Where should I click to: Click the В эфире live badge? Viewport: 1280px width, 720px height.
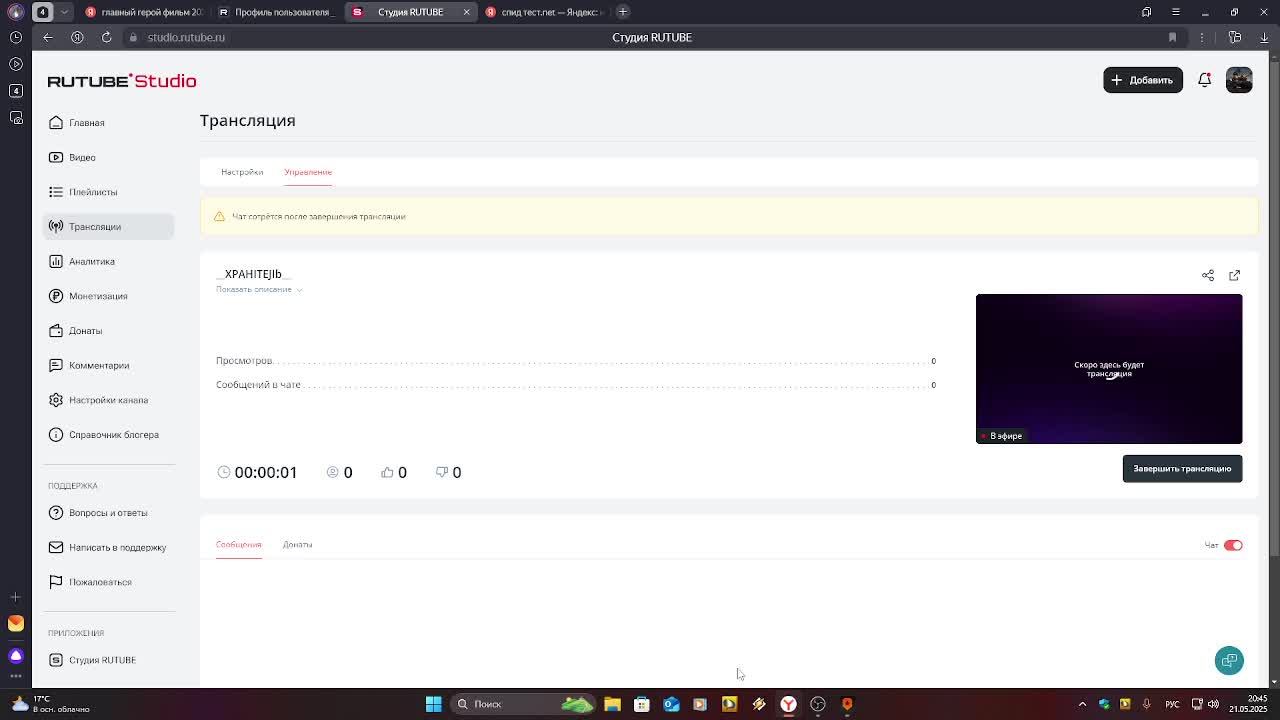(x=1001, y=436)
